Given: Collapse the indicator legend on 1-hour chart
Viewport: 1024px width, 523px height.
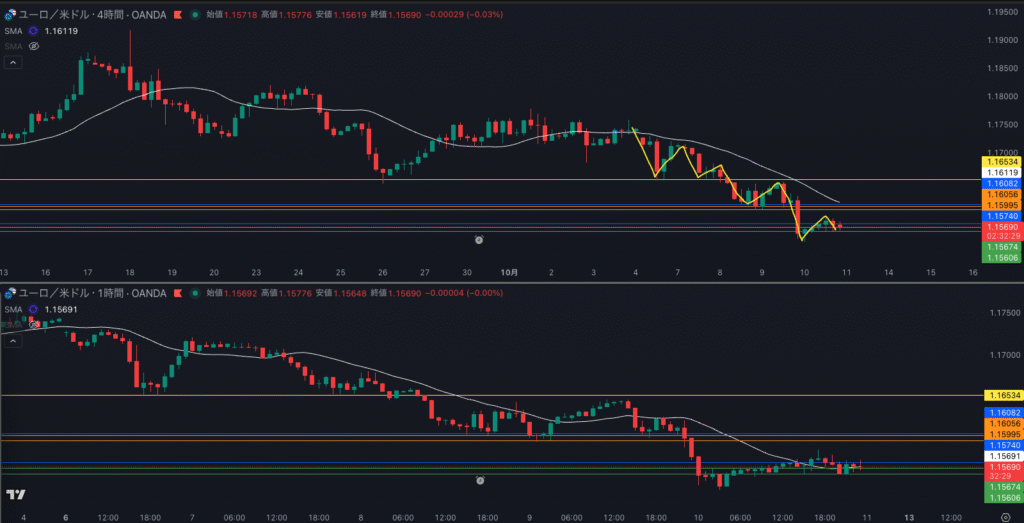Looking at the screenshot, I should pos(13,340).
